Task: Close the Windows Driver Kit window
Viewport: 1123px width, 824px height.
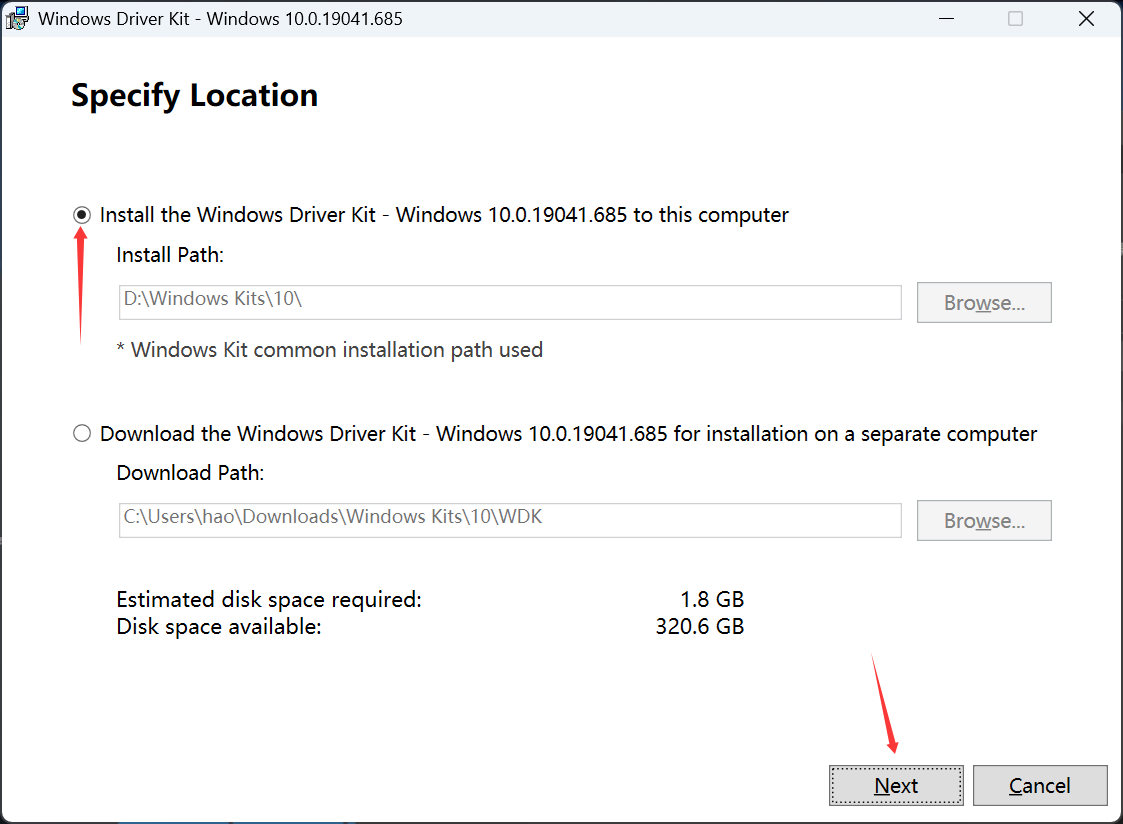Action: tap(1086, 19)
